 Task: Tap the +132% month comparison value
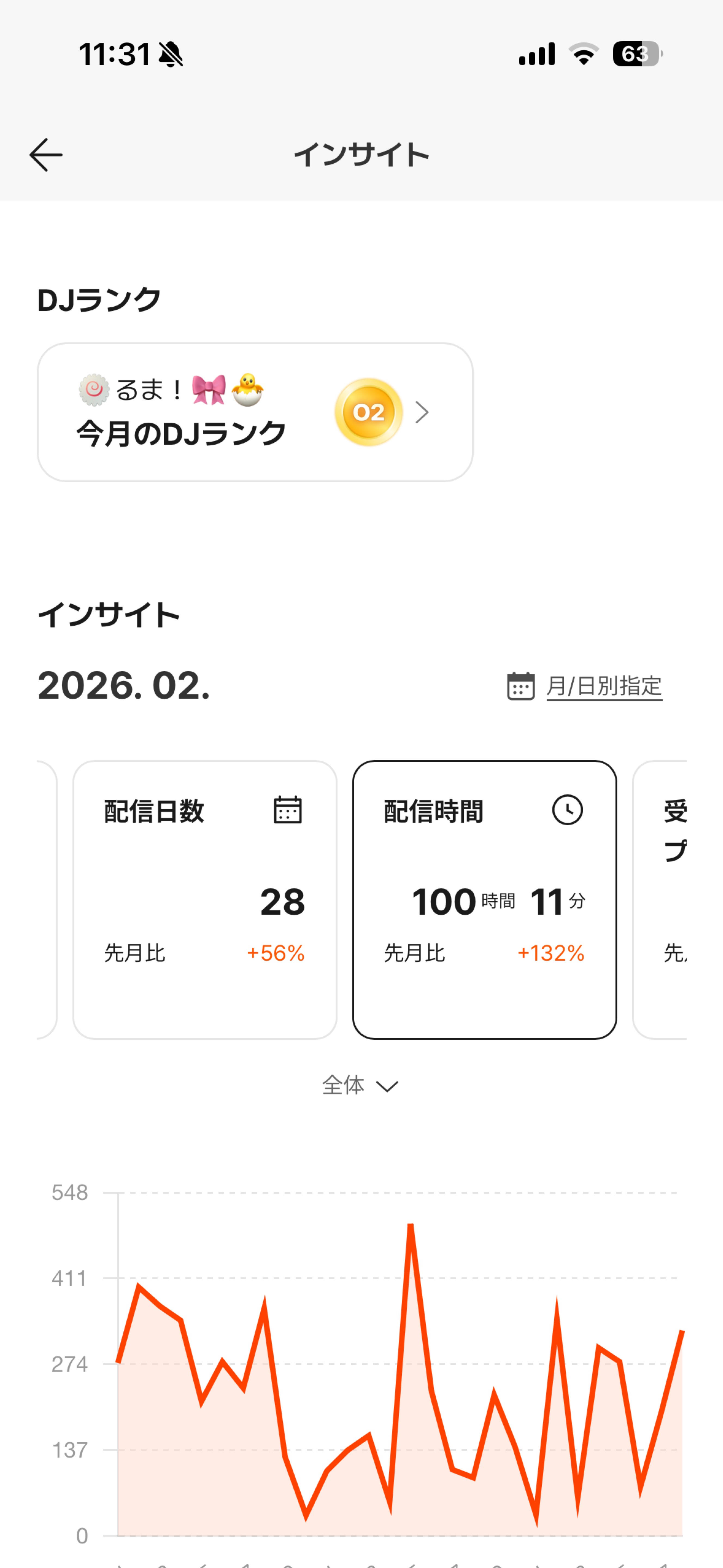click(551, 953)
